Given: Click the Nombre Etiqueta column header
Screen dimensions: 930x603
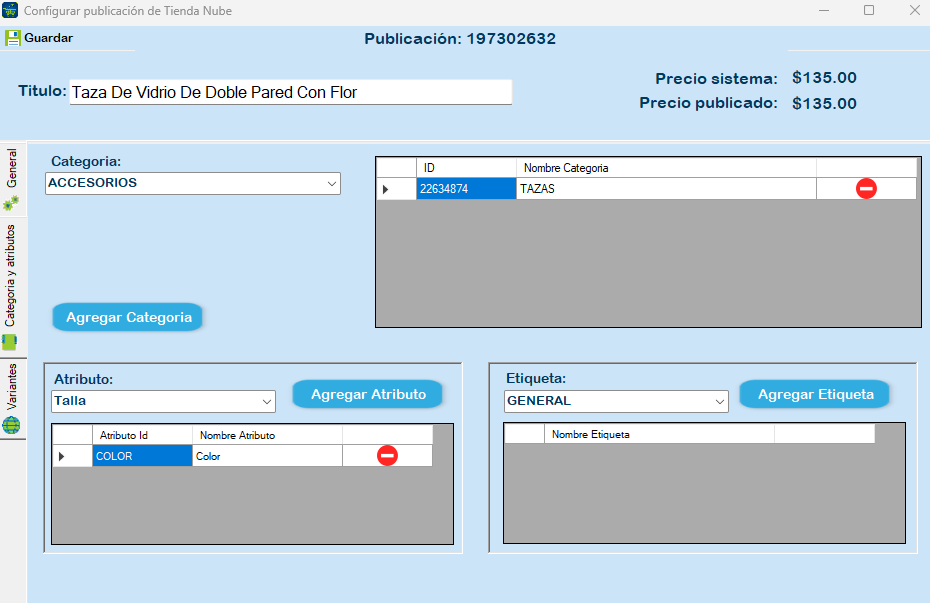Looking at the screenshot, I should tap(659, 434).
